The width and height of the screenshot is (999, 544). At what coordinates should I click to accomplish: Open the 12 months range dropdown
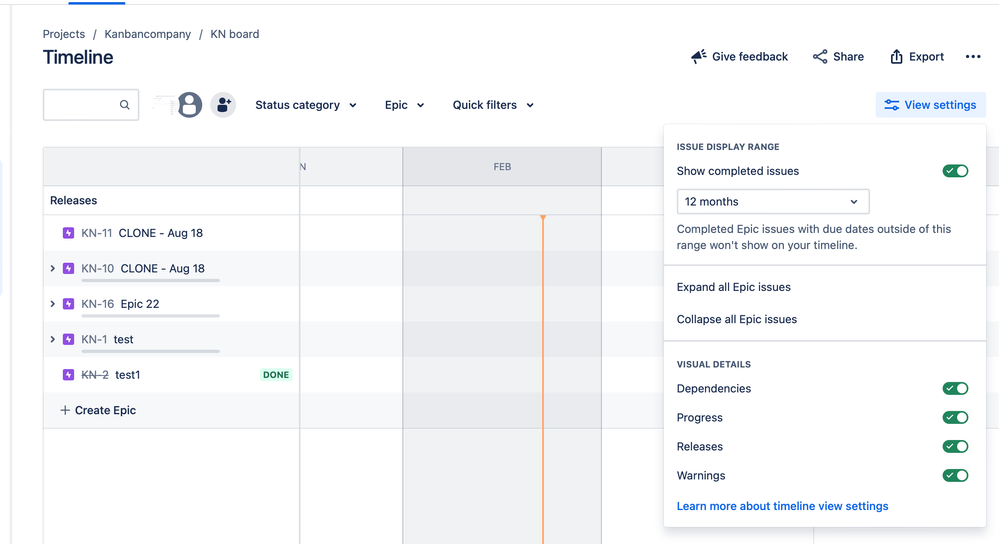(x=772, y=201)
